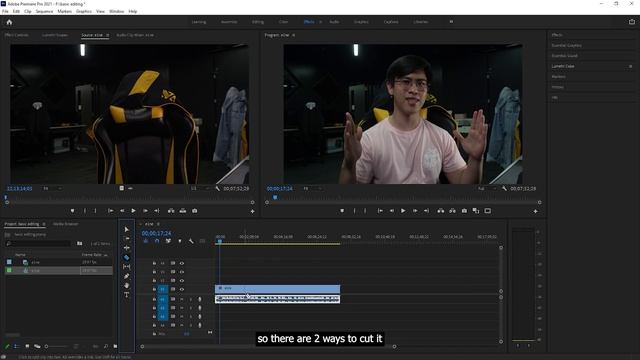The width and height of the screenshot is (640, 360).
Task: Click the Quick Export icon at top right
Action: pos(631,22)
